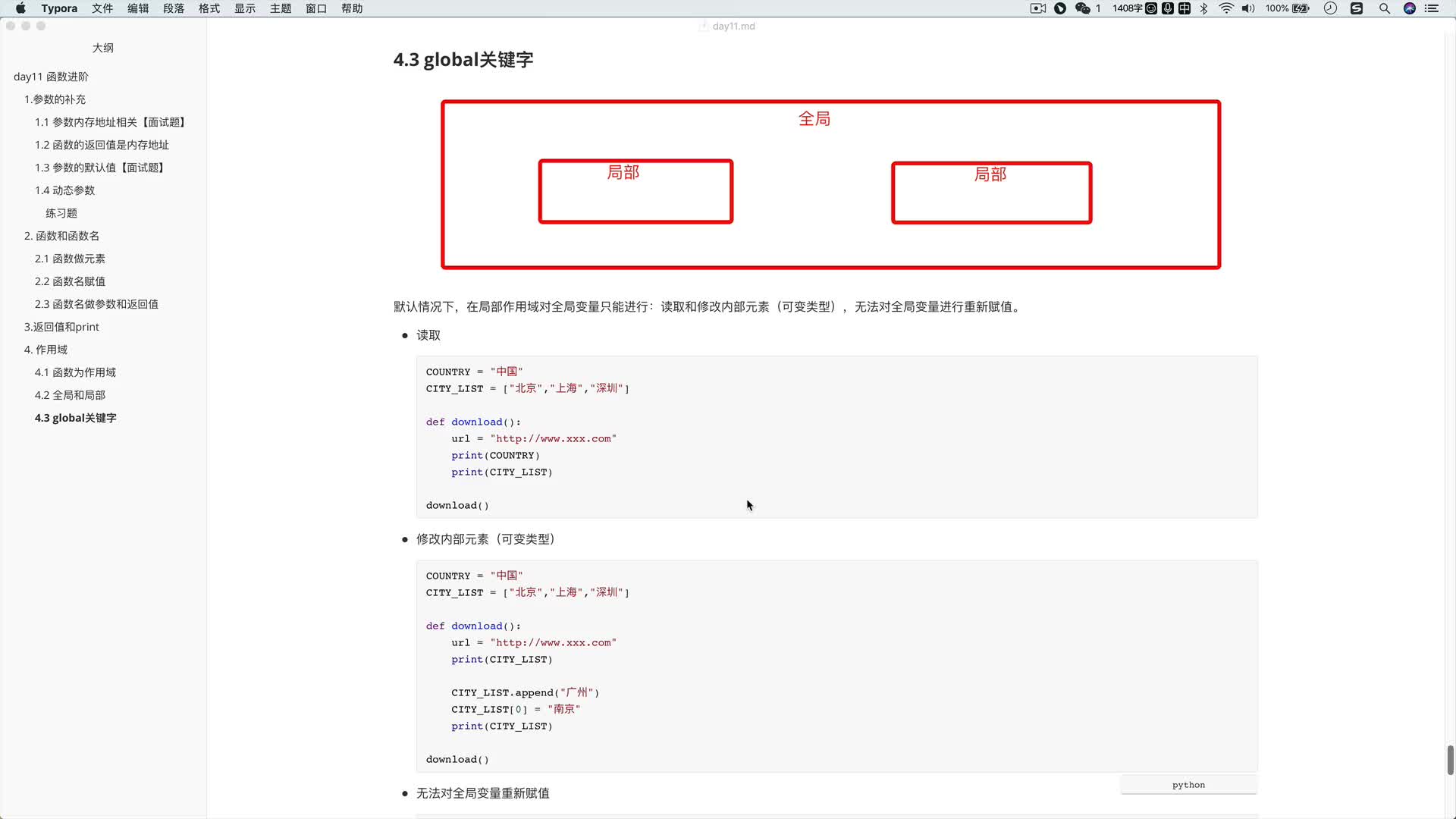Click the day11.md file icon in title bar

[703, 26]
